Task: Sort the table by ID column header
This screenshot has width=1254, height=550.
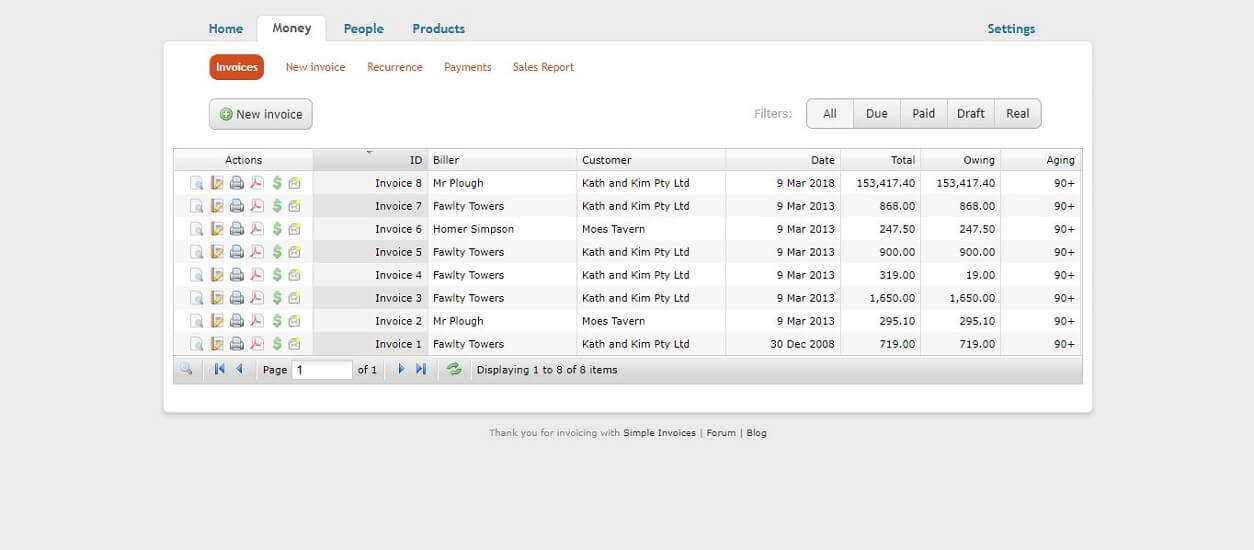Action: [x=370, y=160]
